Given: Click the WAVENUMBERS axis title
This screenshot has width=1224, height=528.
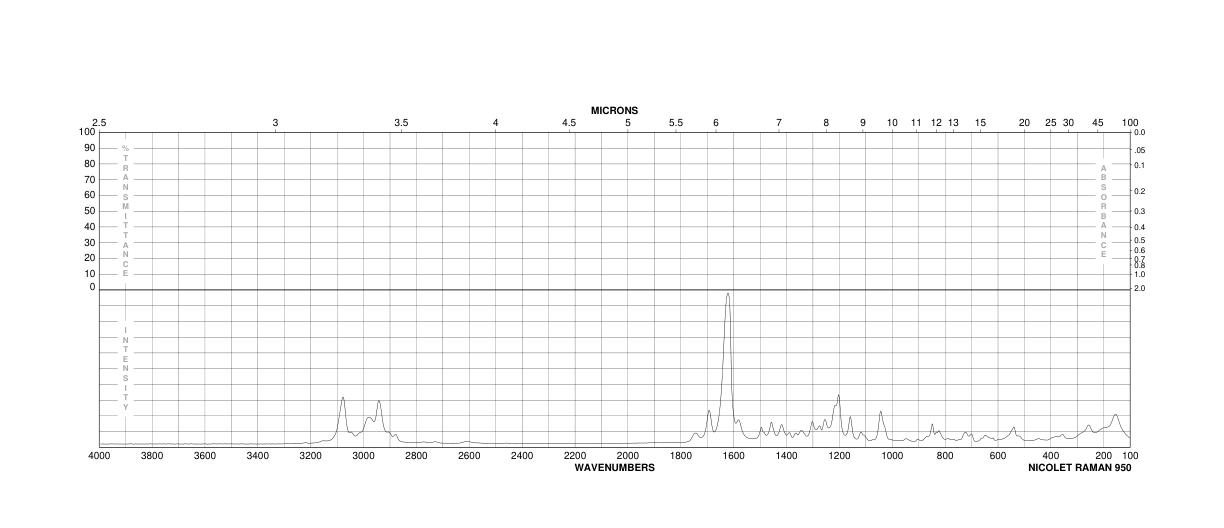Looking at the screenshot, I should pyautogui.click(x=614, y=467).
